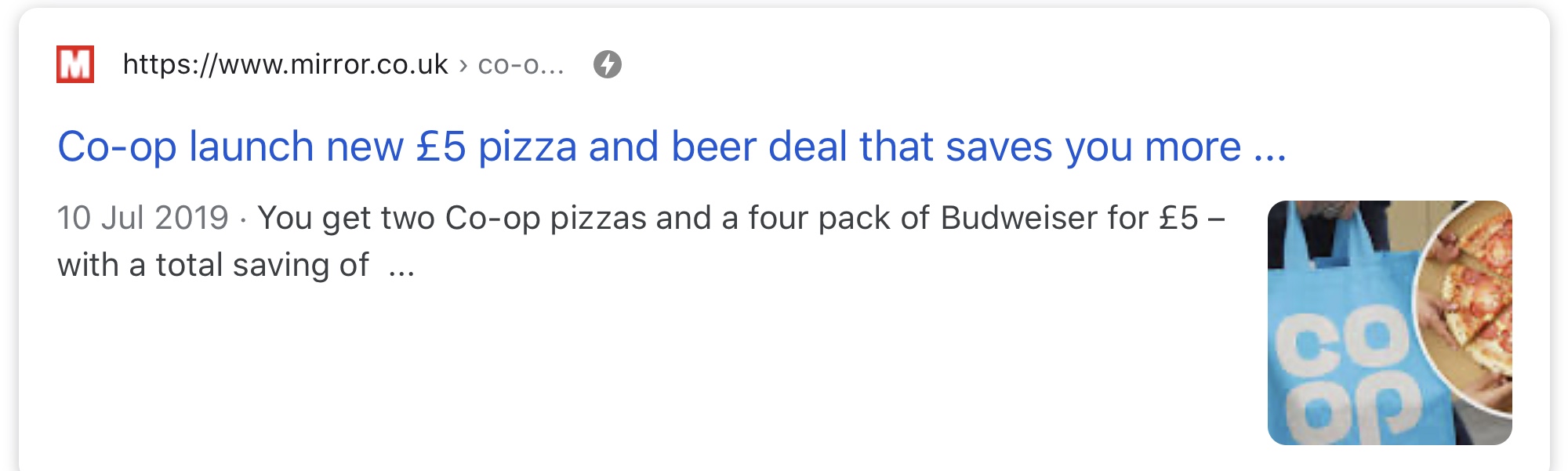Click 'Co-op launch new' at headline start

pyautogui.click(x=186, y=147)
